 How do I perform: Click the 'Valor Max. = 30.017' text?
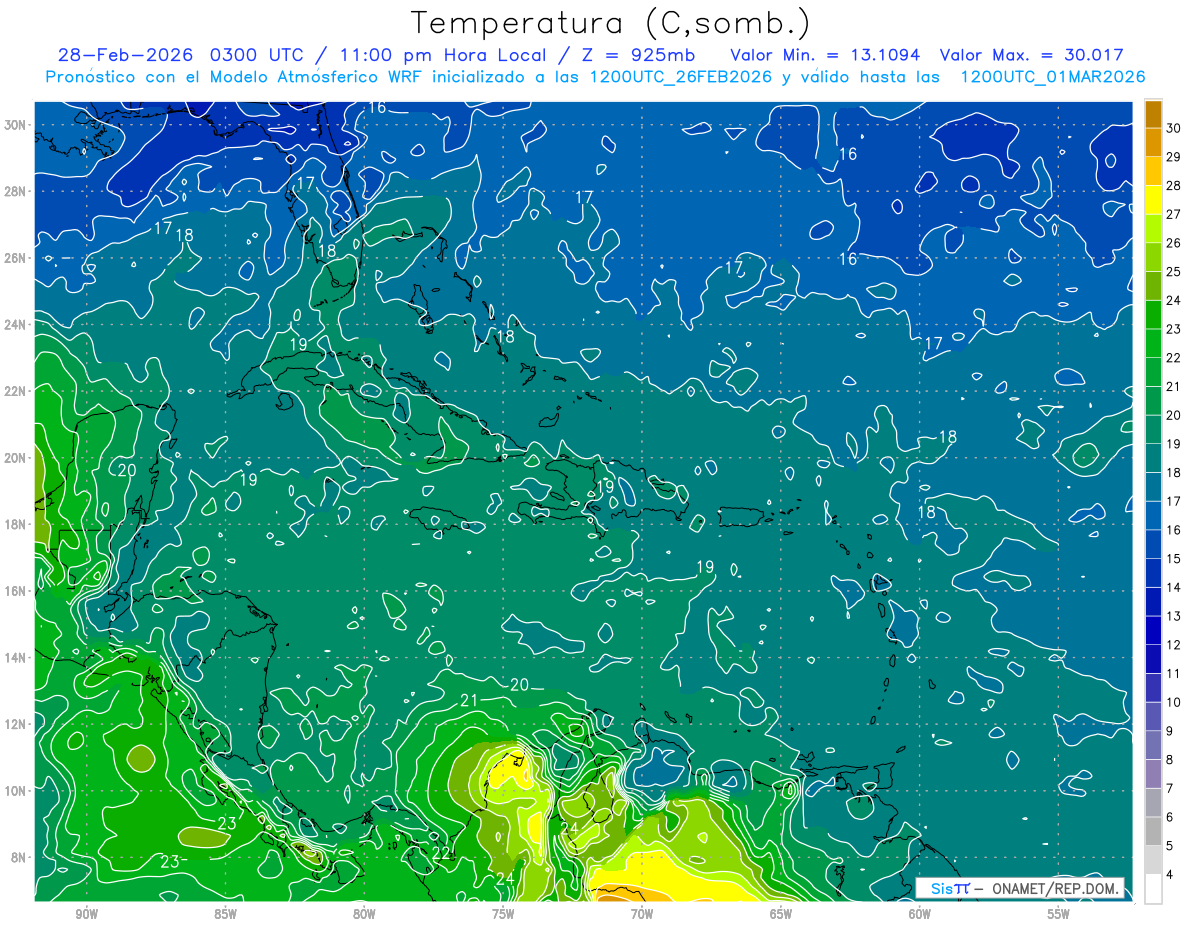pos(1032,55)
